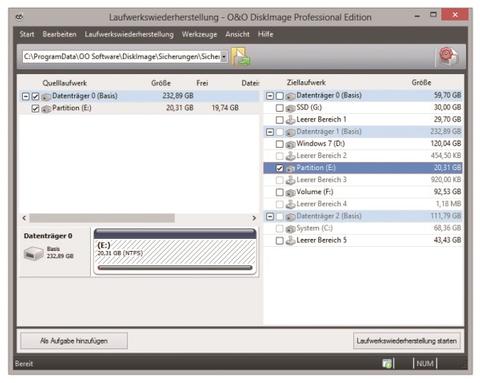Open the Ansicht menu
Image resolution: width=480 pixels, height=383 pixels.
point(237,34)
